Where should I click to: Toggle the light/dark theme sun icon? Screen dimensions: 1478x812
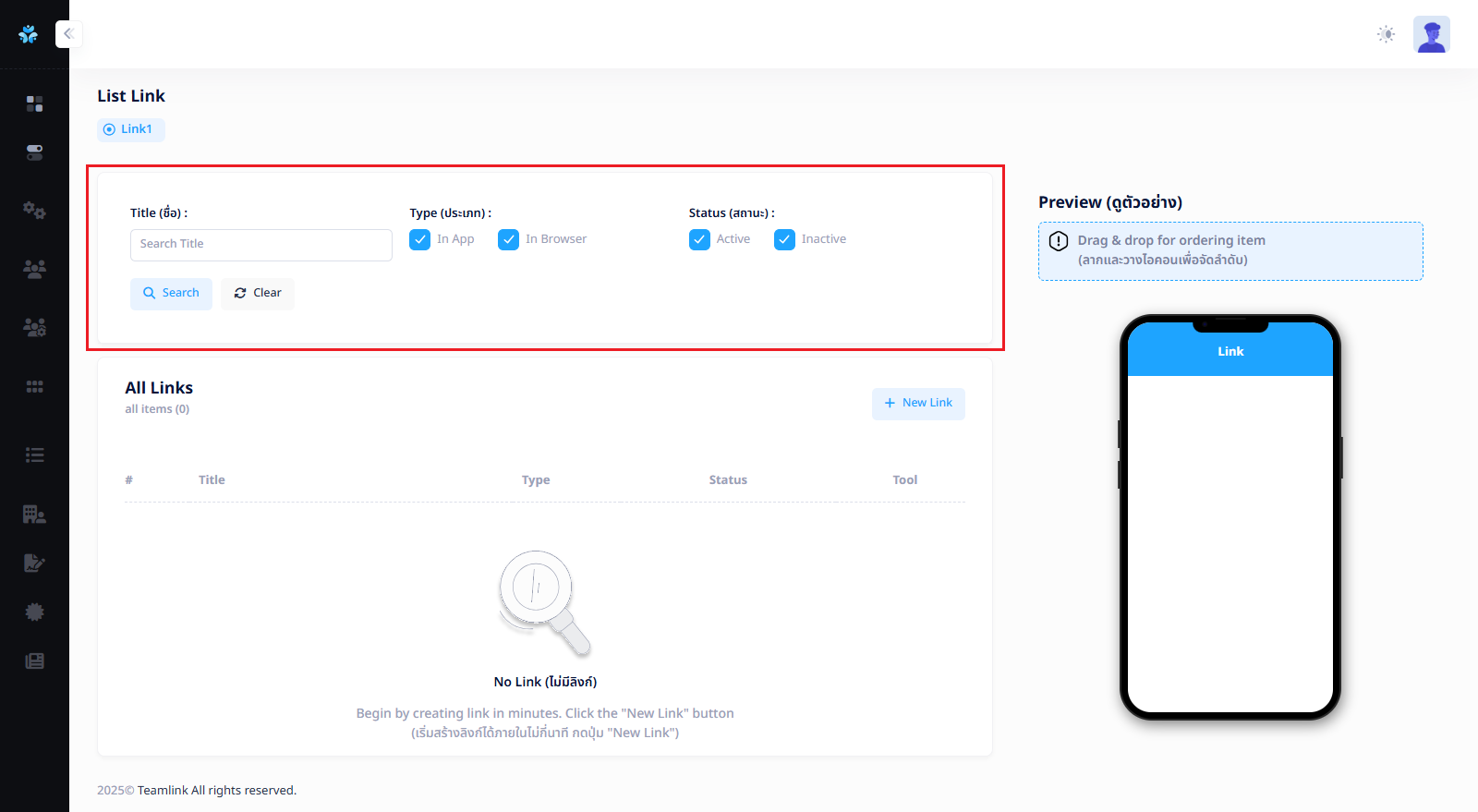pyautogui.click(x=1386, y=34)
